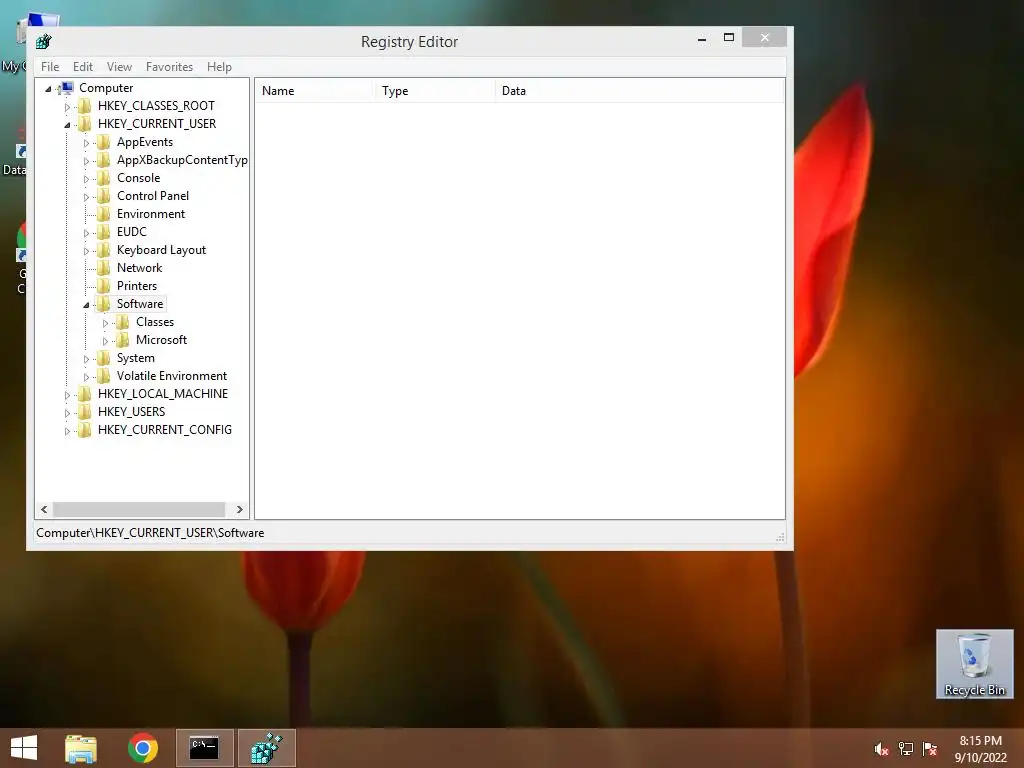Viewport: 1024px width, 768px height.
Task: Select the Printers key label
Action: (x=136, y=286)
